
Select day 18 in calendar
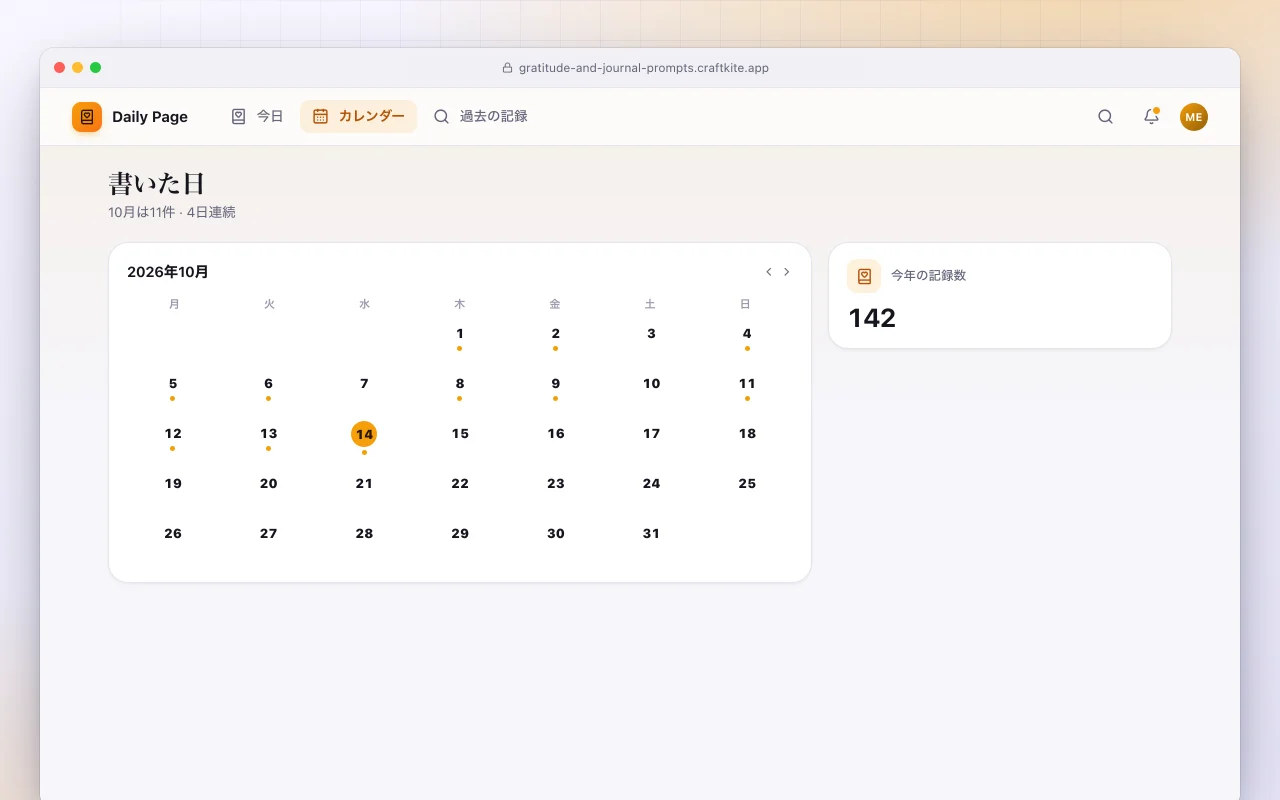[x=747, y=435]
